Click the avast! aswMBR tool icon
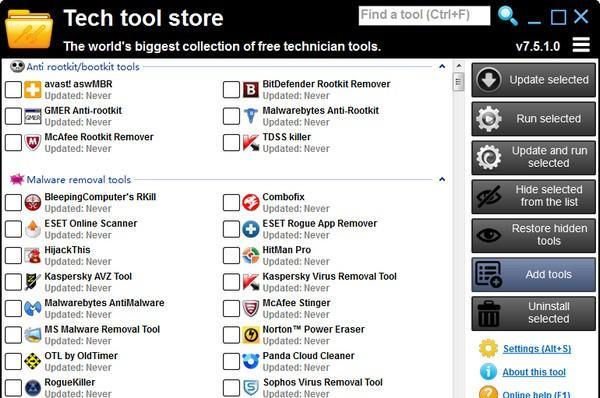The width and height of the screenshot is (600, 398). pos(33,90)
